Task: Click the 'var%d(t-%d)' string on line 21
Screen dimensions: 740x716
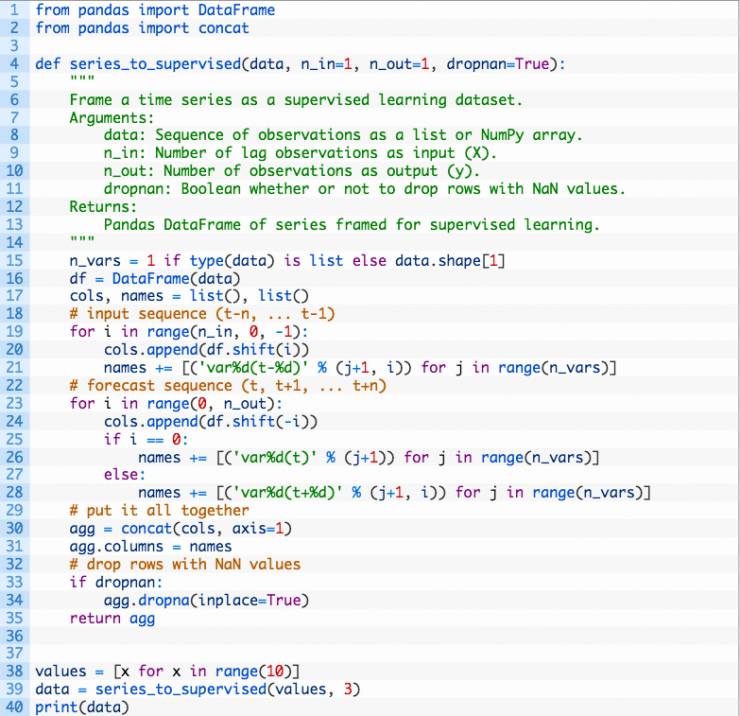Action: [x=253, y=368]
